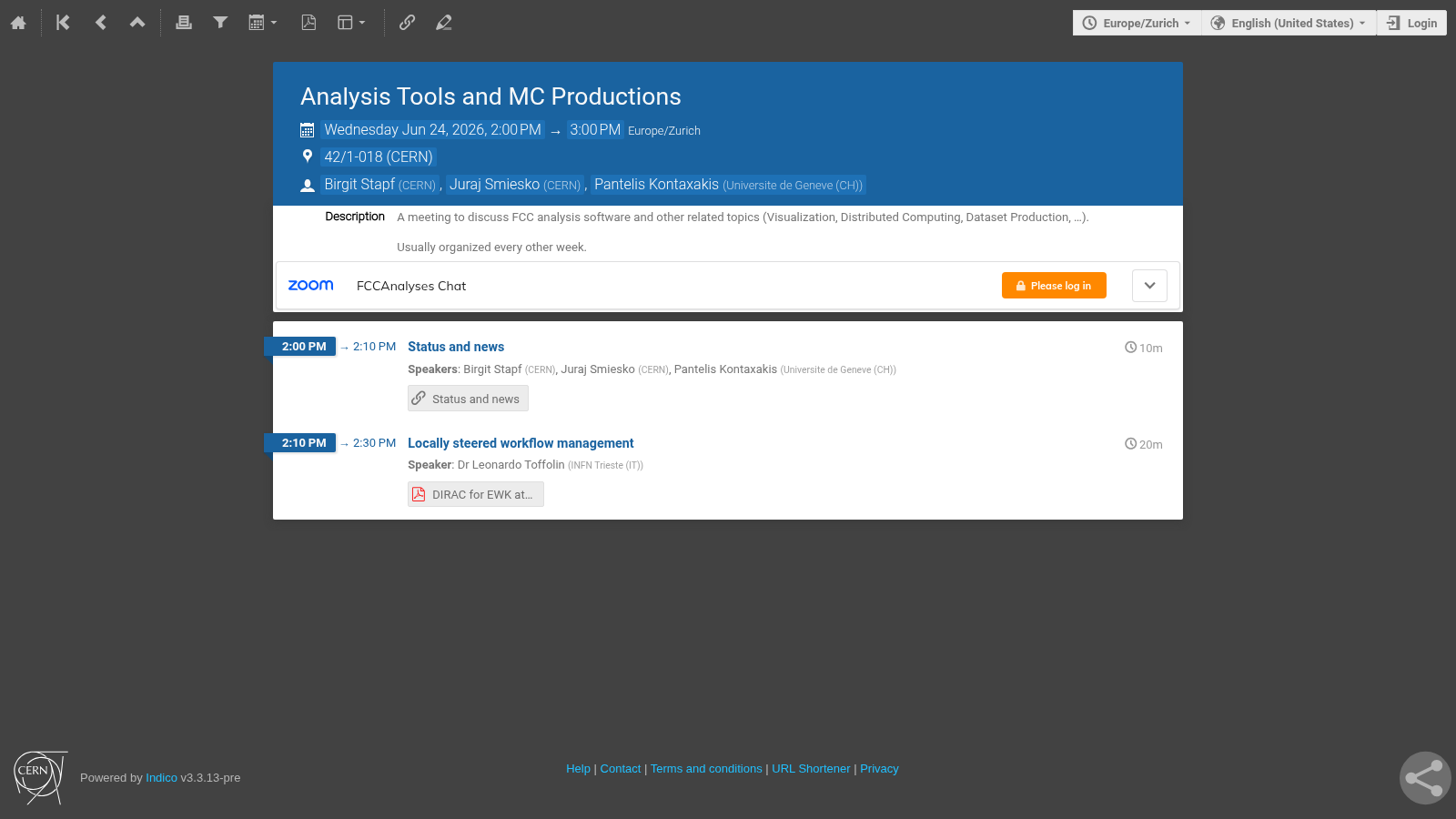Click the Login button
This screenshot has height=819, width=1456.
(x=1412, y=23)
